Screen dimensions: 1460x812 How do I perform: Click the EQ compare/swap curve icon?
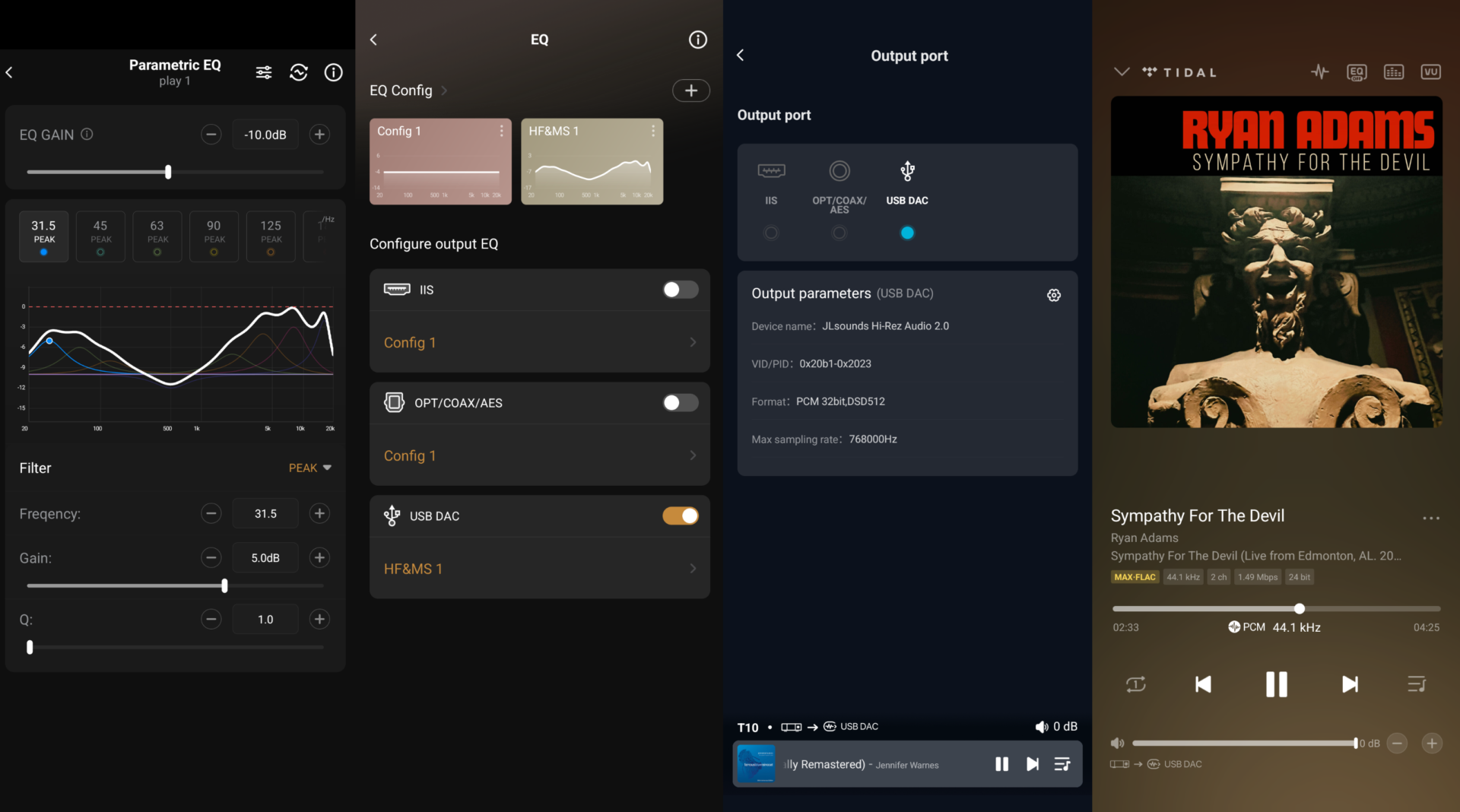[299, 72]
